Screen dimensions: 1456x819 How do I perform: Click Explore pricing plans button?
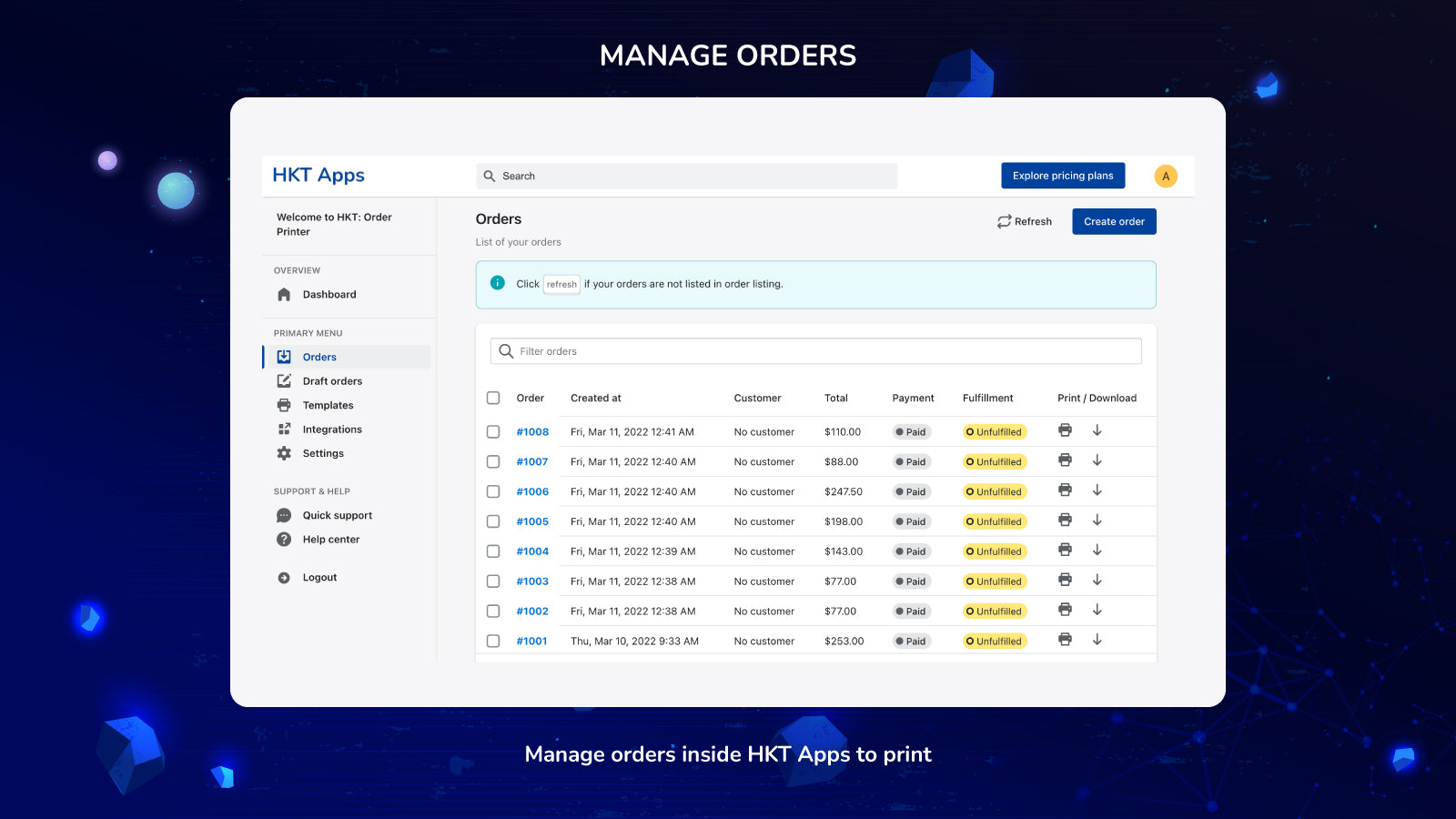click(x=1063, y=176)
